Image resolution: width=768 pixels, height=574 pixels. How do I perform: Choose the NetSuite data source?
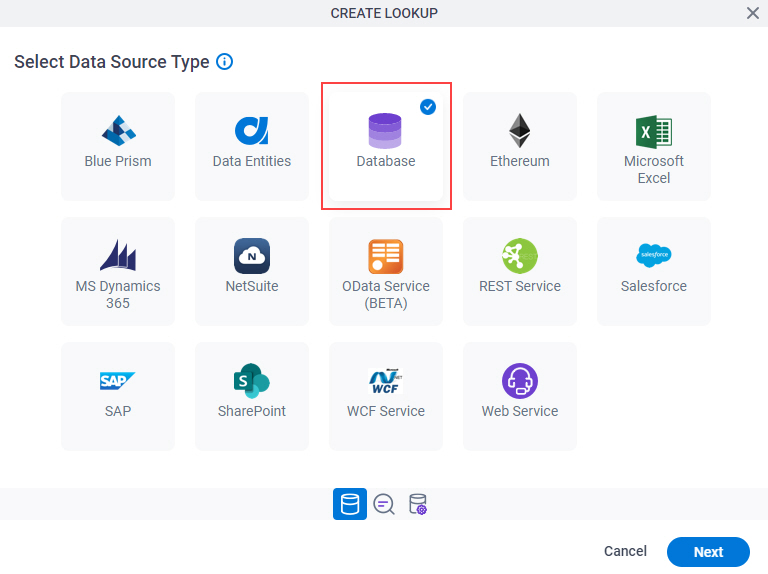pyautogui.click(x=252, y=271)
